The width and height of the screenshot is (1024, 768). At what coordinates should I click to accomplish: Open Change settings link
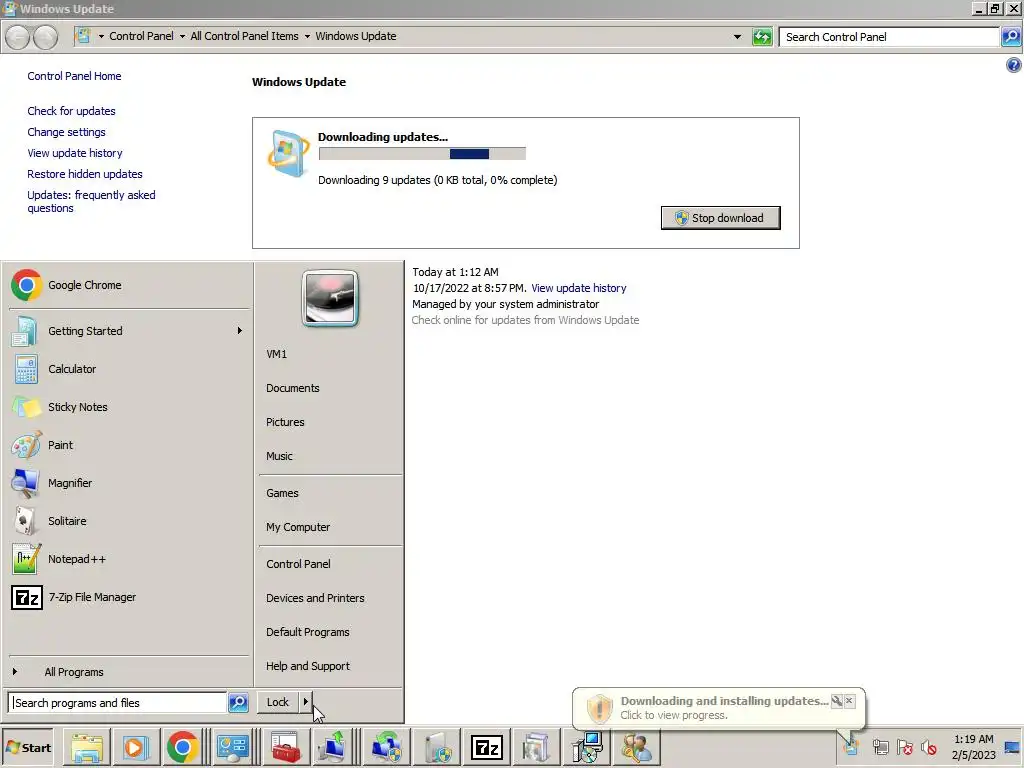tap(66, 132)
